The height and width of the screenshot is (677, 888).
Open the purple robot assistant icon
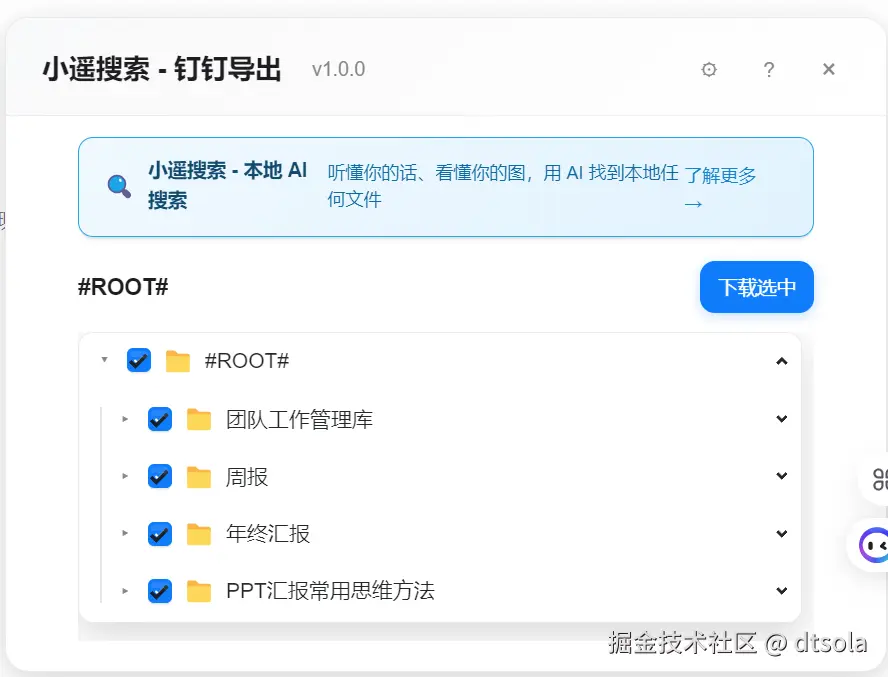[x=873, y=545]
